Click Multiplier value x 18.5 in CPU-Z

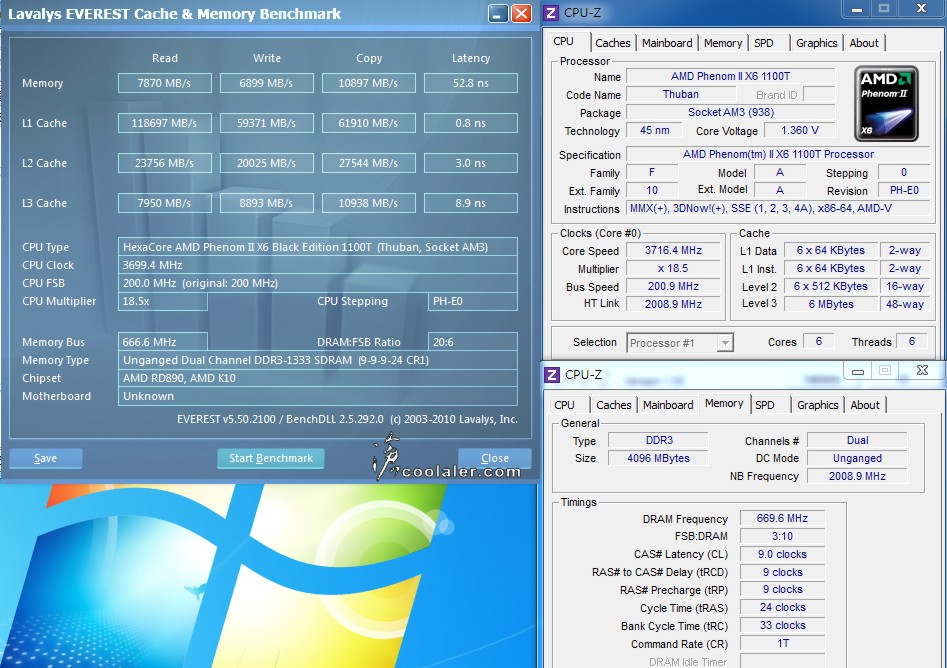coord(673,268)
